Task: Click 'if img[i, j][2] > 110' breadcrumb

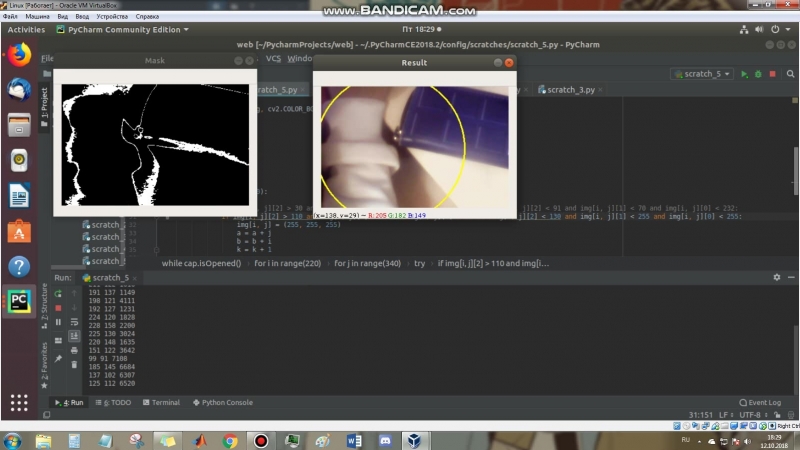Action: click(493, 264)
